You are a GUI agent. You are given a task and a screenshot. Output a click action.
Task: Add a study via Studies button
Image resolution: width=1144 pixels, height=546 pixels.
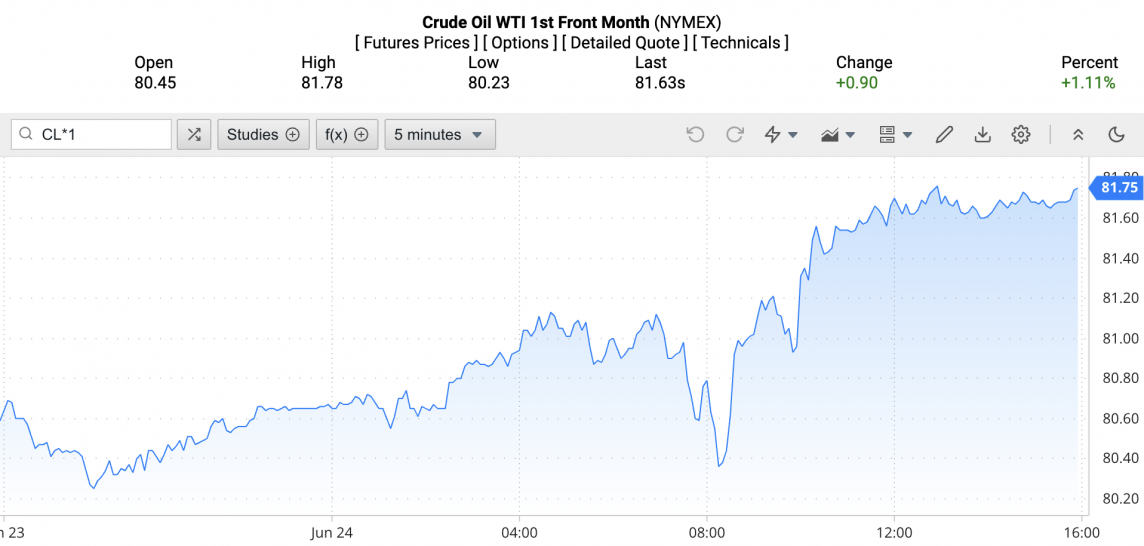[263, 135]
